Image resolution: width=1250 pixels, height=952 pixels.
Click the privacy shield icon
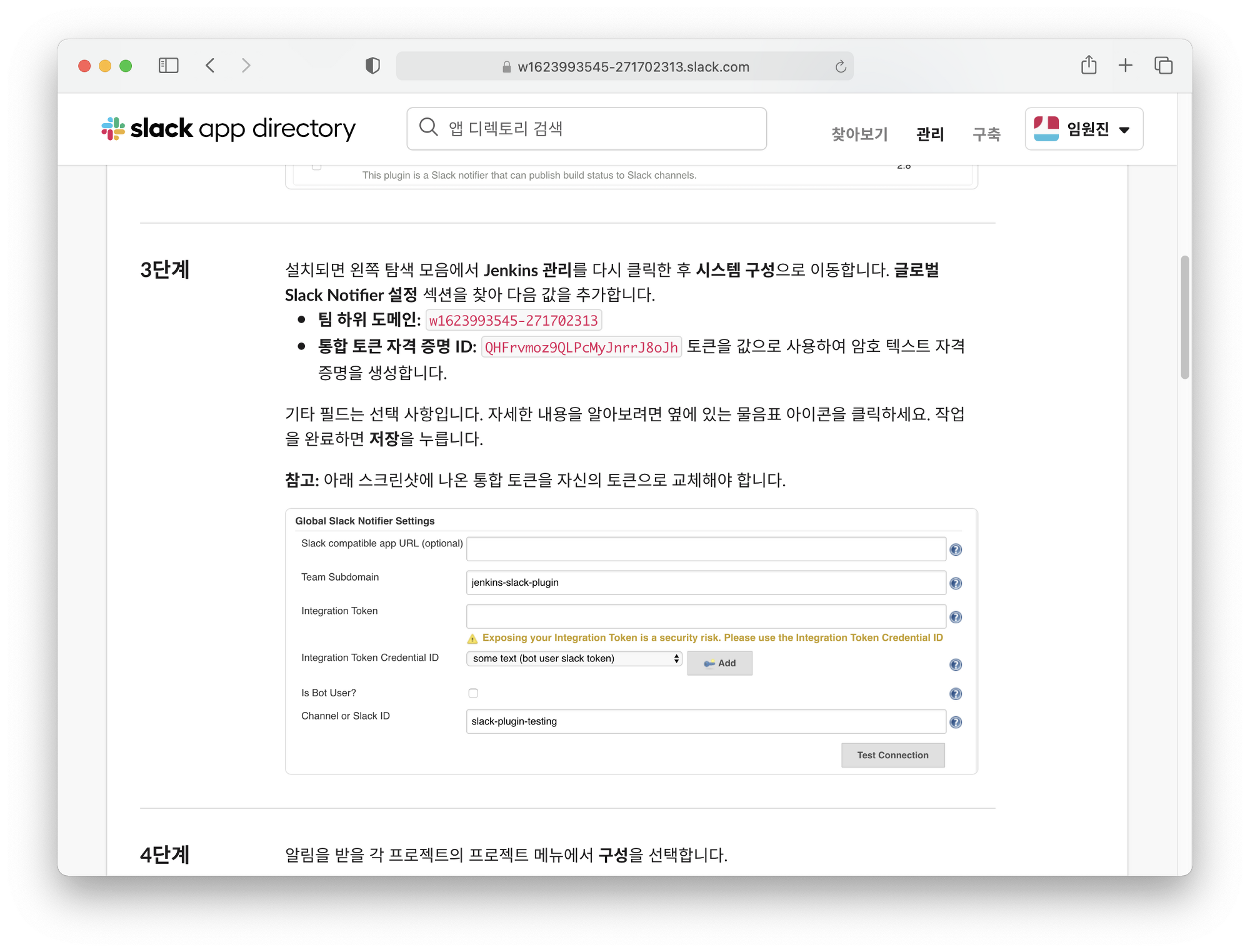[x=372, y=66]
